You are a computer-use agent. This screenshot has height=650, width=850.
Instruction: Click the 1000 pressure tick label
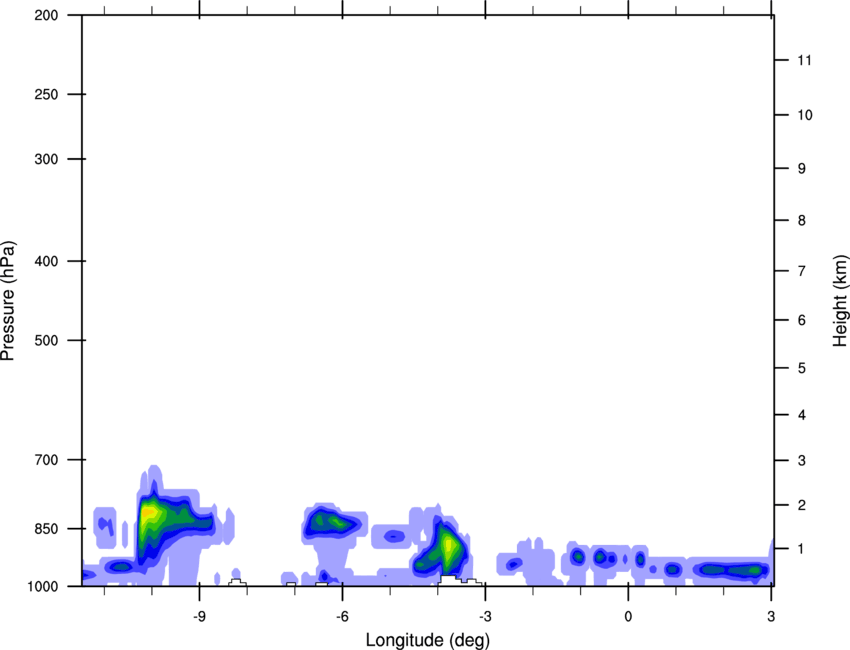pyautogui.click(x=43, y=586)
